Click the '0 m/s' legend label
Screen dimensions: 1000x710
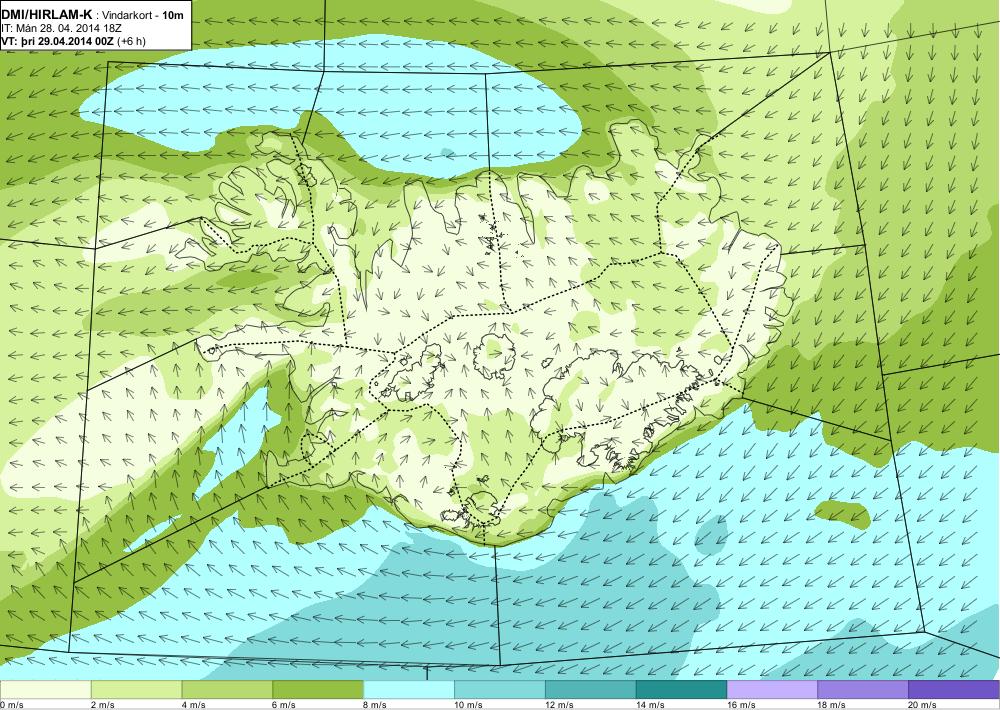pos(11,705)
